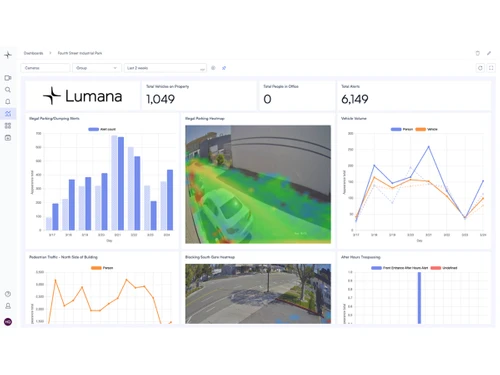
Task: Click the Vehicle Volume chart title
Action: click(354, 118)
